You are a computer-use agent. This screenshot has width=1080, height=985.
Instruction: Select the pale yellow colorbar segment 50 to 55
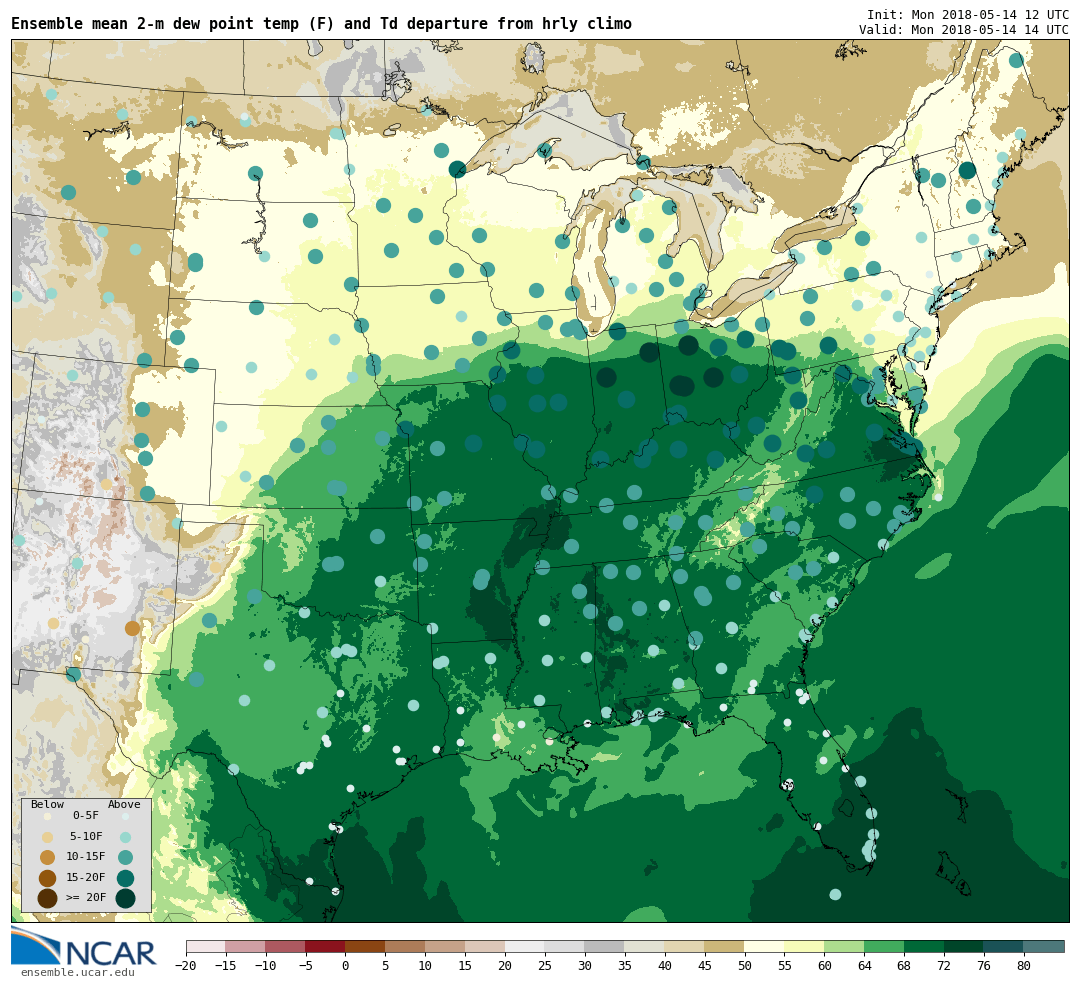[x=765, y=946]
